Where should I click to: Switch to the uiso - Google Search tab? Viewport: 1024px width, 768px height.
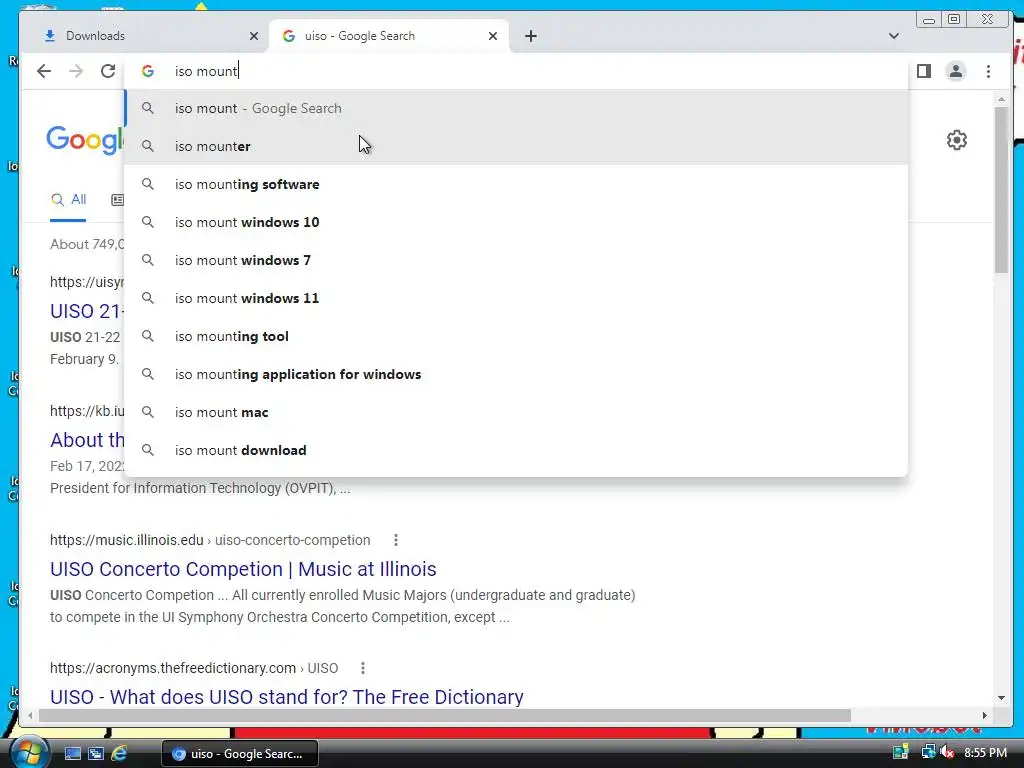(x=389, y=36)
